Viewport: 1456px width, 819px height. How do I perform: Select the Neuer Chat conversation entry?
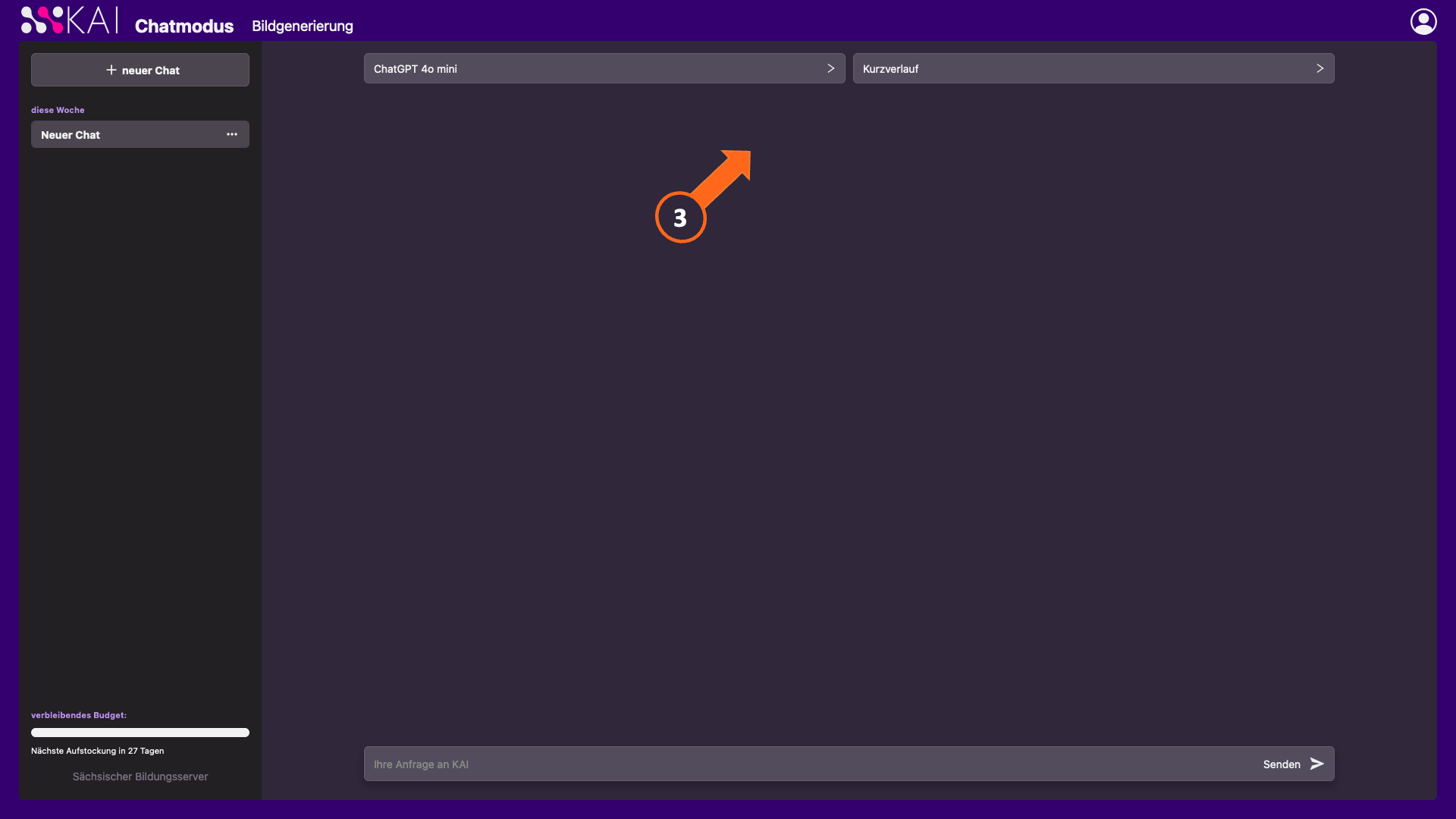[140, 134]
